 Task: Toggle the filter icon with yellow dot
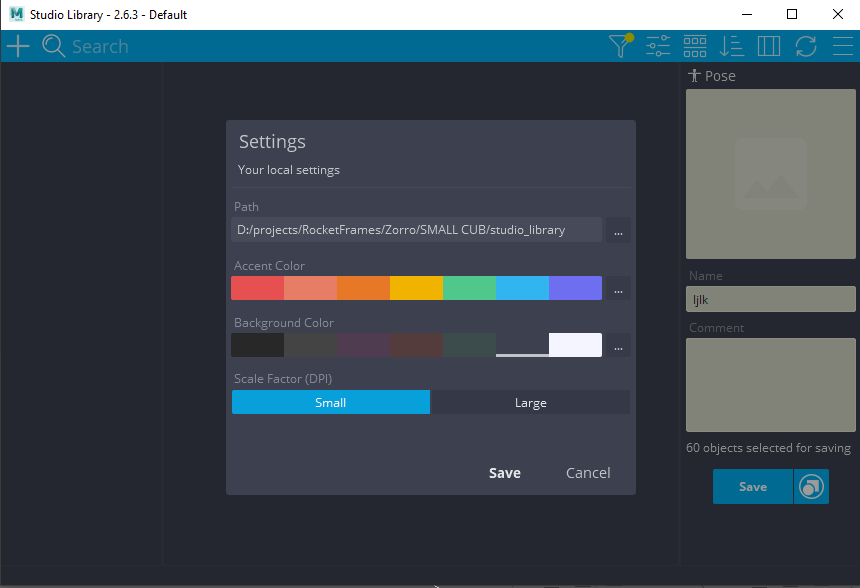point(620,46)
